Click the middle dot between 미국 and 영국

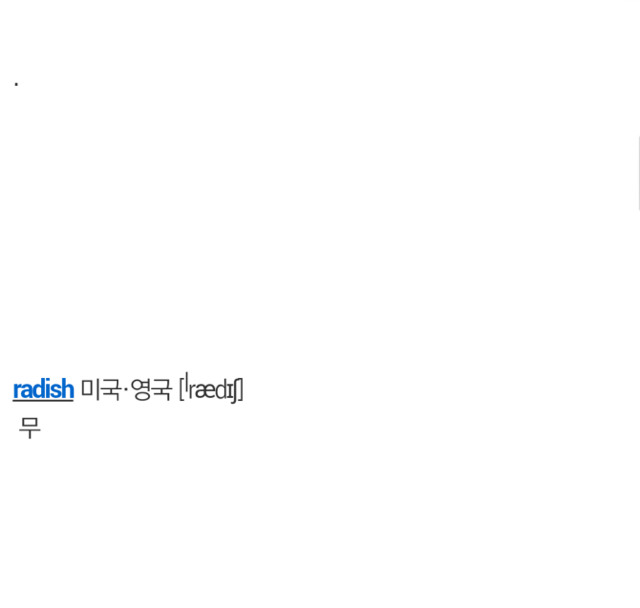coord(125,390)
